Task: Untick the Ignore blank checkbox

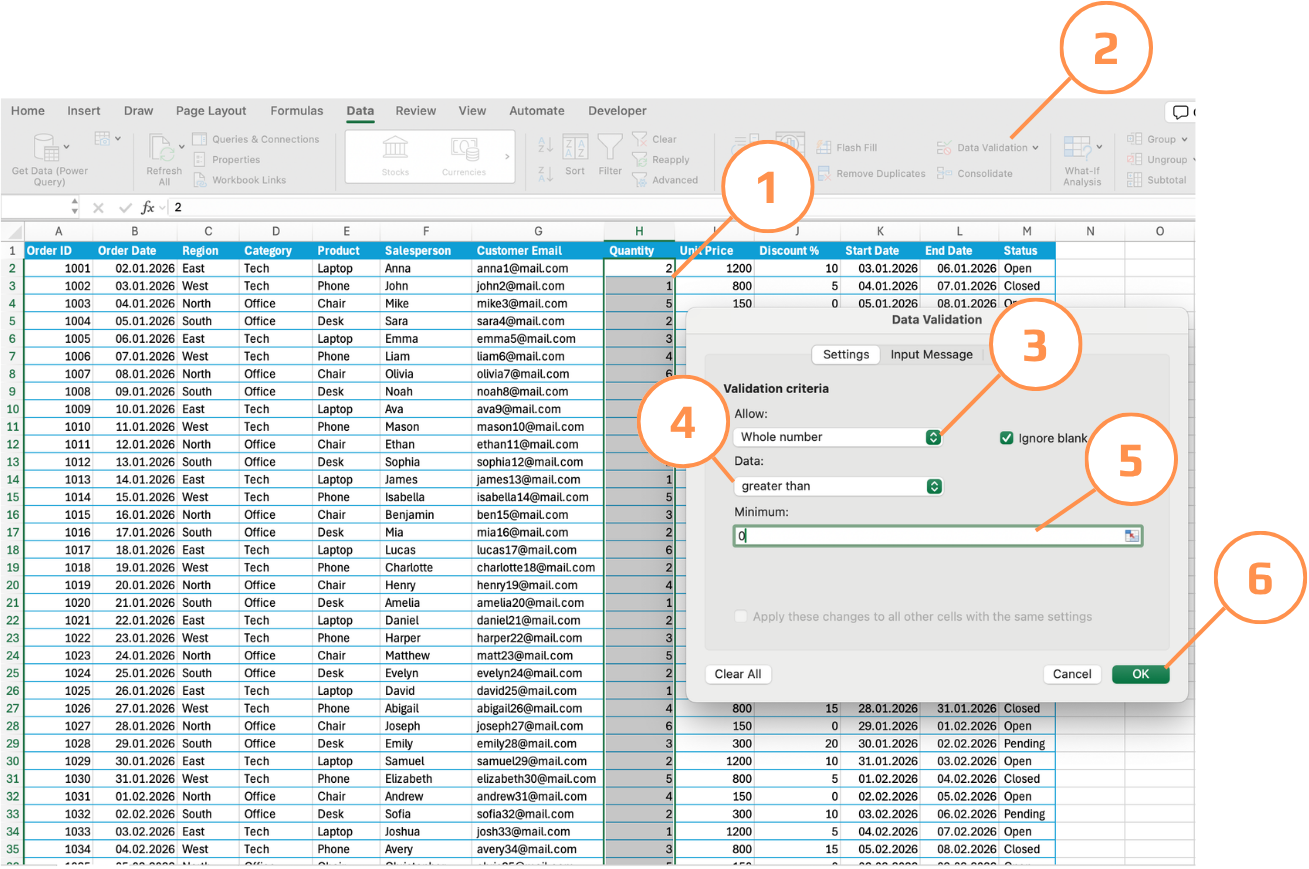Action: [x=1007, y=437]
